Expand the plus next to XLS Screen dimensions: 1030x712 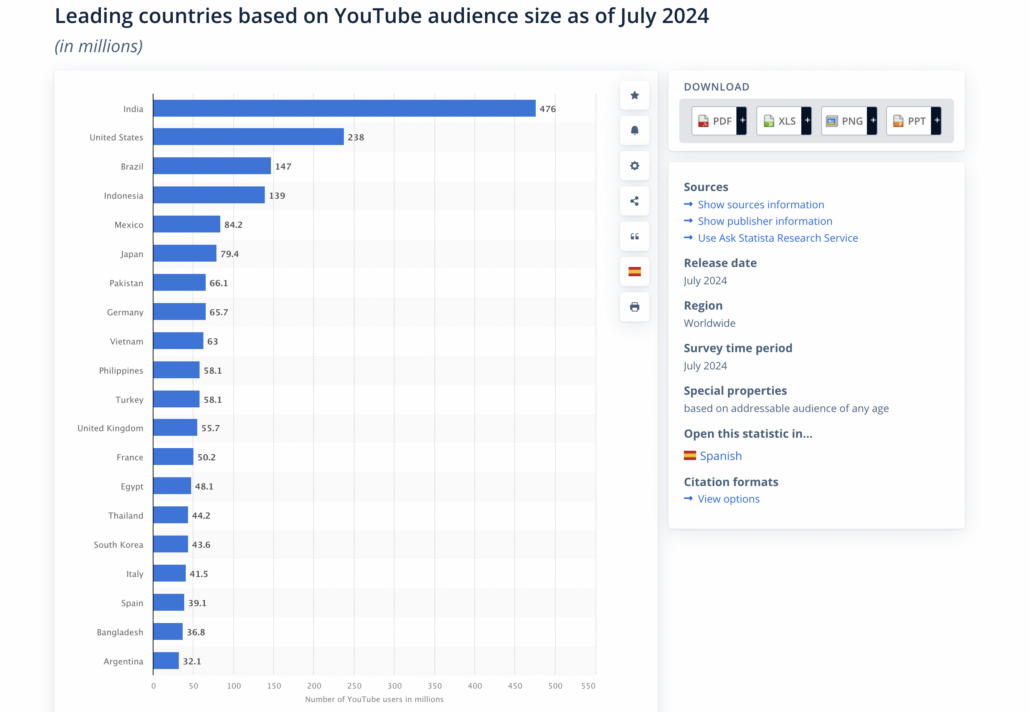pyautogui.click(x=807, y=121)
